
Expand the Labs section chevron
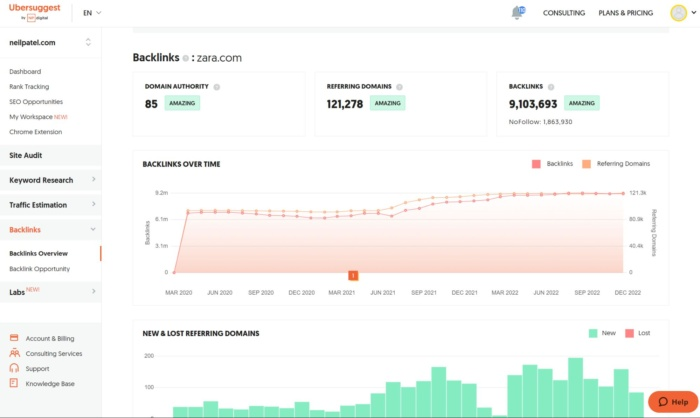93,291
